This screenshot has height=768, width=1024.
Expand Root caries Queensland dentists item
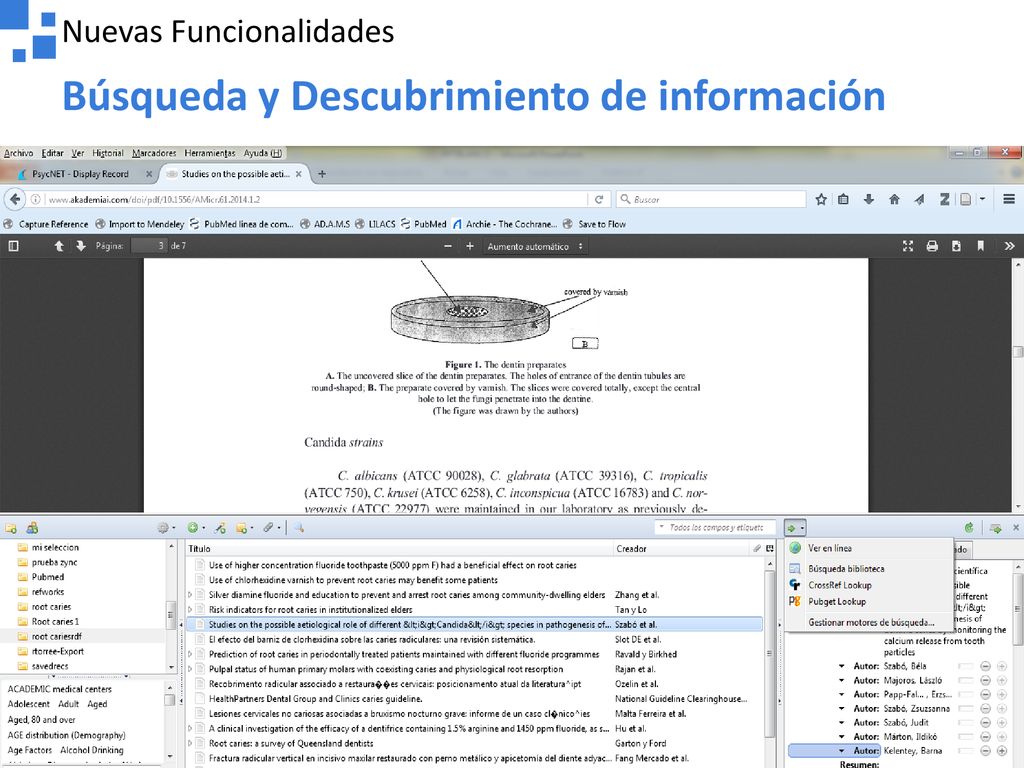[x=190, y=743]
